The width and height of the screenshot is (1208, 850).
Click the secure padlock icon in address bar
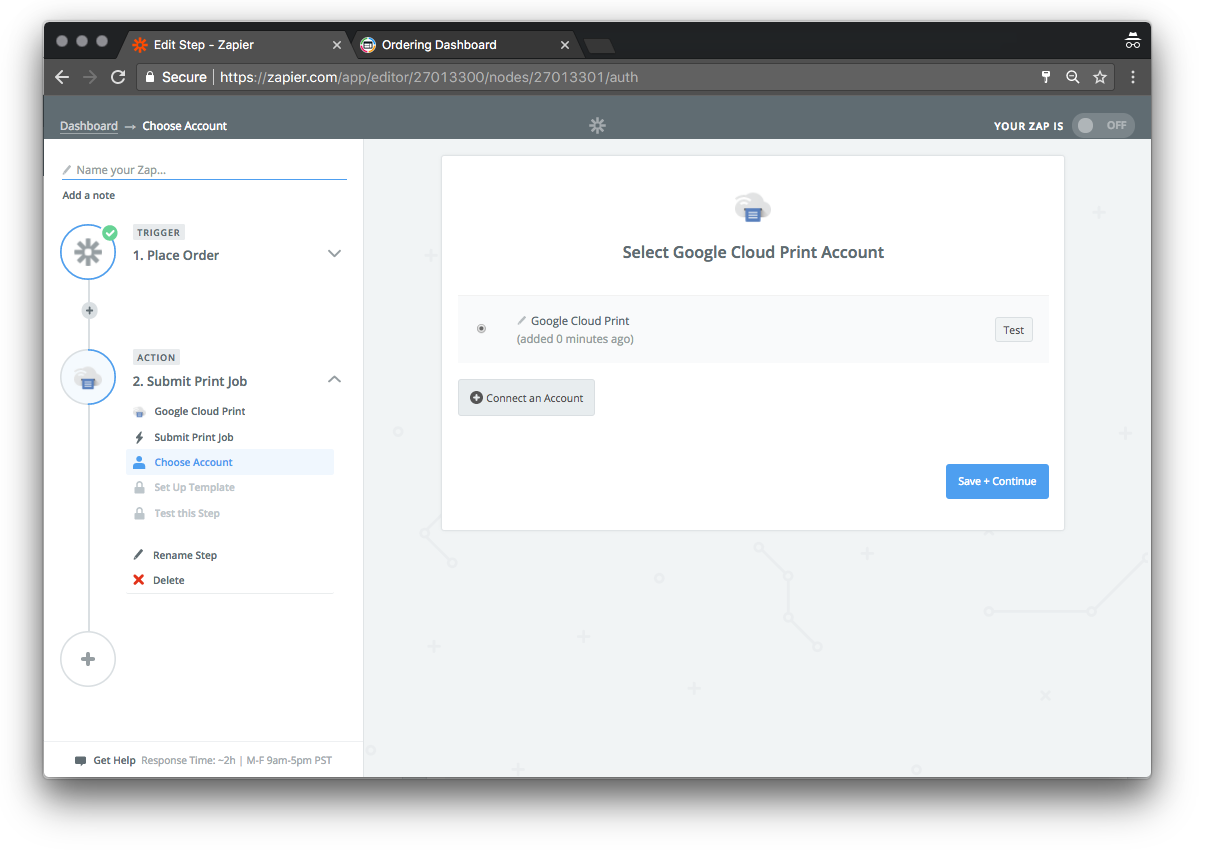(x=149, y=77)
